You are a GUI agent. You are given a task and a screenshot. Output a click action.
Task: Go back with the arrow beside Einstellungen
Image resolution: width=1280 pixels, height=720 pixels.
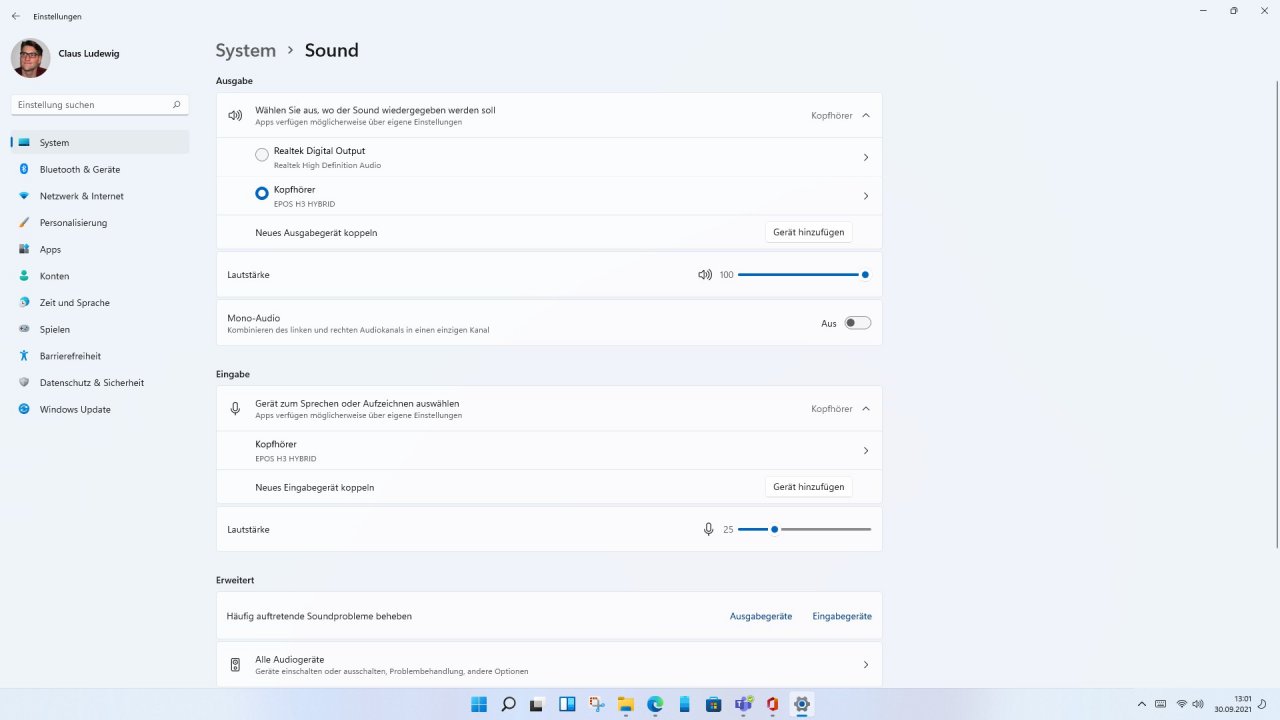pos(15,16)
